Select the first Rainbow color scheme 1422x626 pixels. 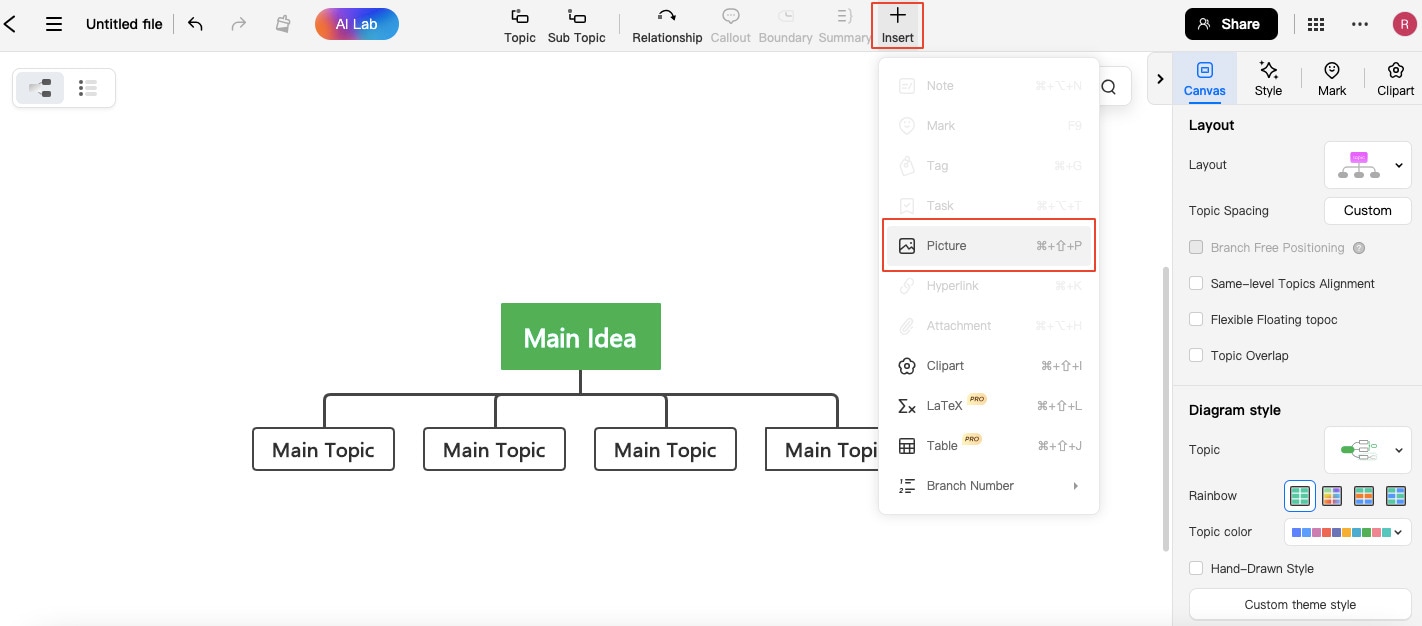click(1300, 495)
